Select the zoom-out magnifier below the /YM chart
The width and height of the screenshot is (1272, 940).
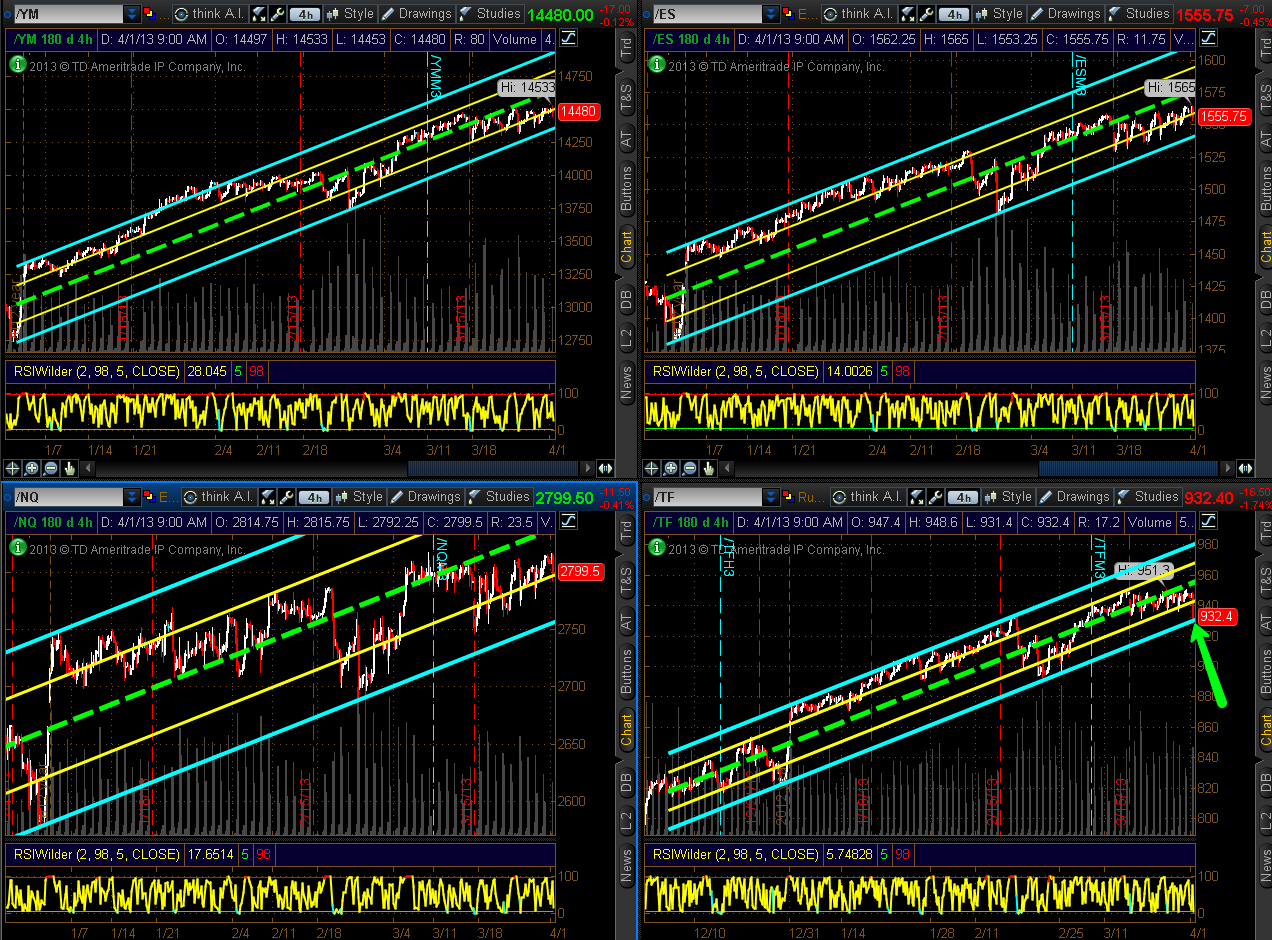coord(50,467)
